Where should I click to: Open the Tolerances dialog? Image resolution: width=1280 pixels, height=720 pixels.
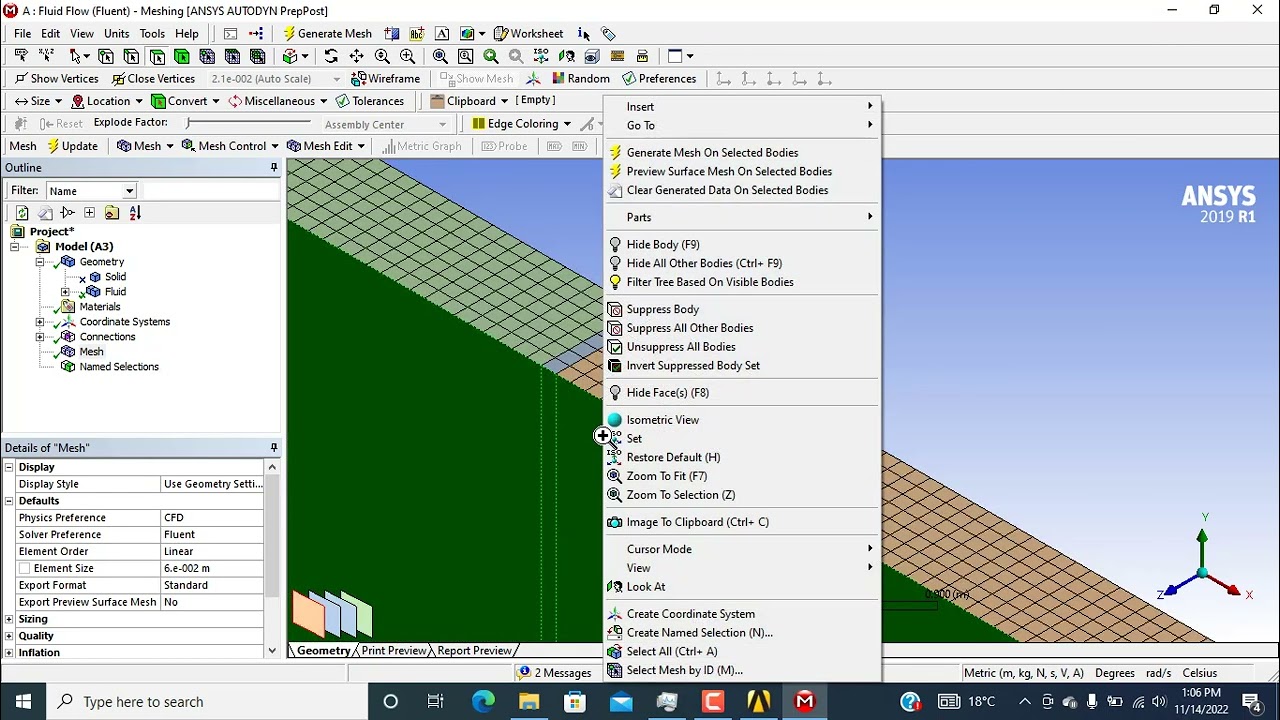pos(370,101)
